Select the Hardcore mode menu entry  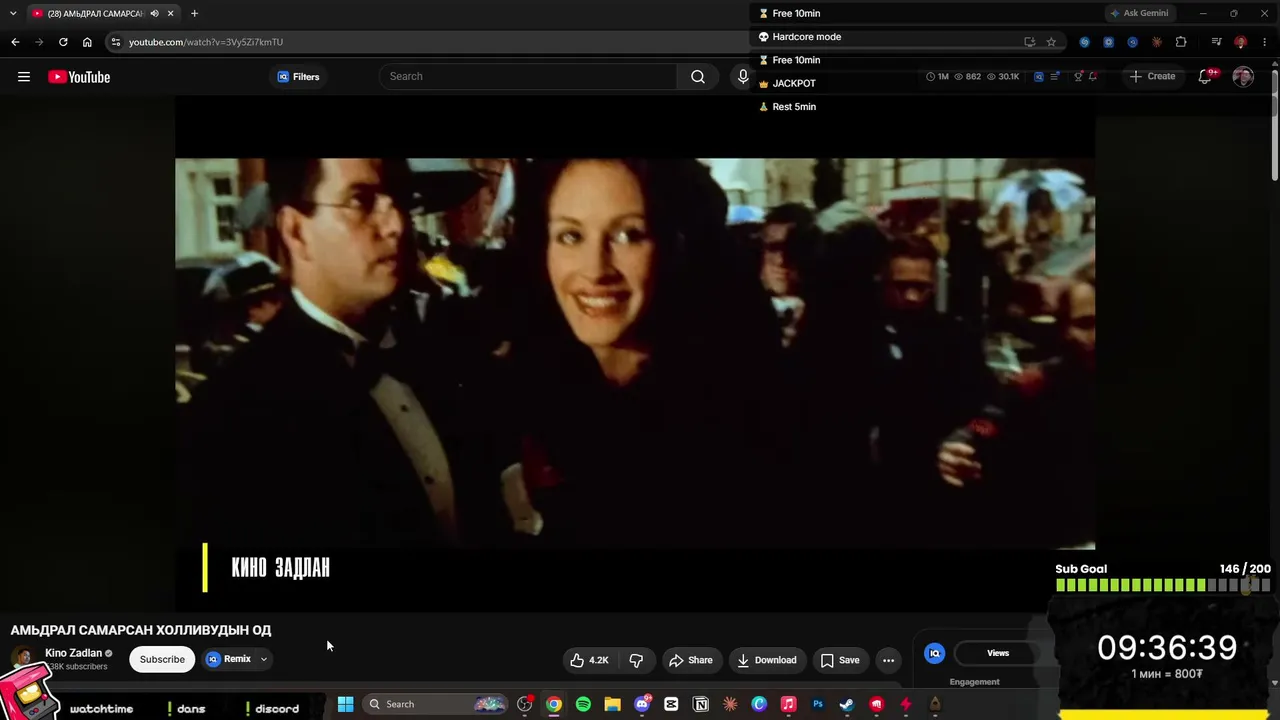click(x=800, y=37)
